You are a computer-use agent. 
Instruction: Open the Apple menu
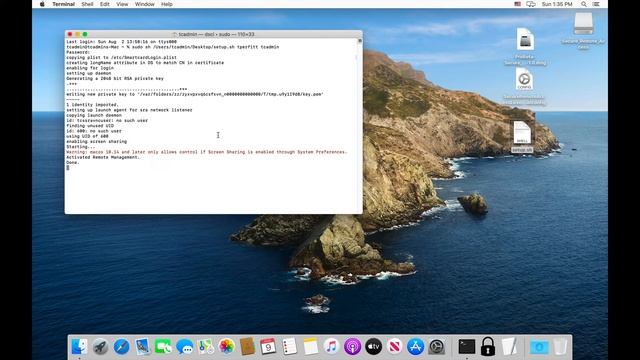coord(42,4)
